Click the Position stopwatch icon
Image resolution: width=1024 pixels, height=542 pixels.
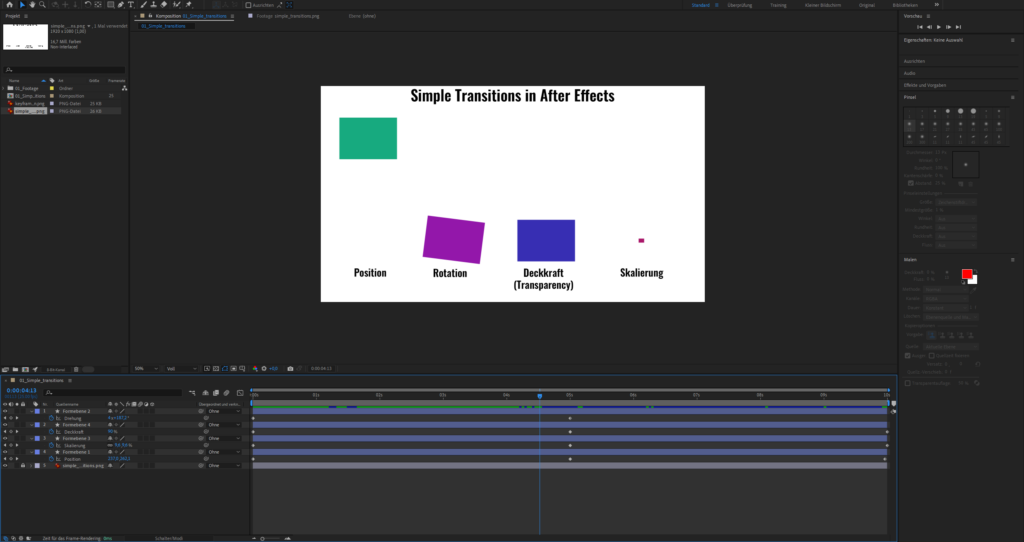click(51, 458)
